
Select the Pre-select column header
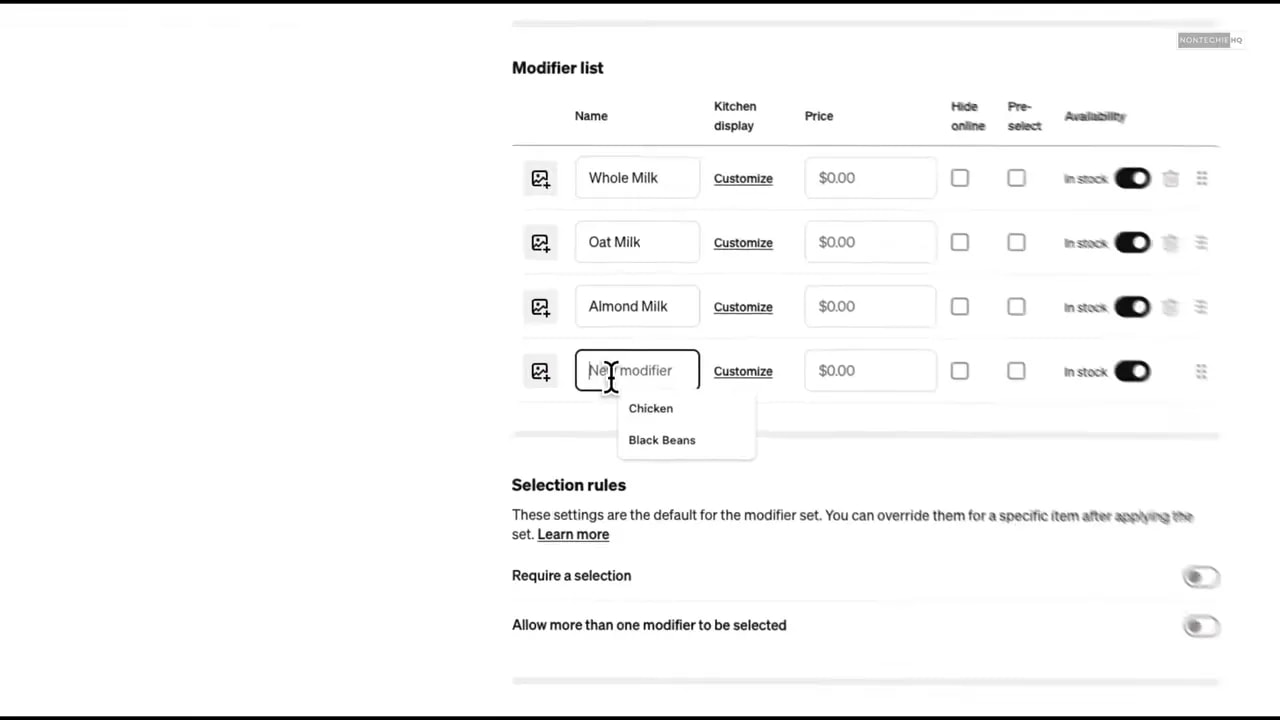click(x=1024, y=116)
